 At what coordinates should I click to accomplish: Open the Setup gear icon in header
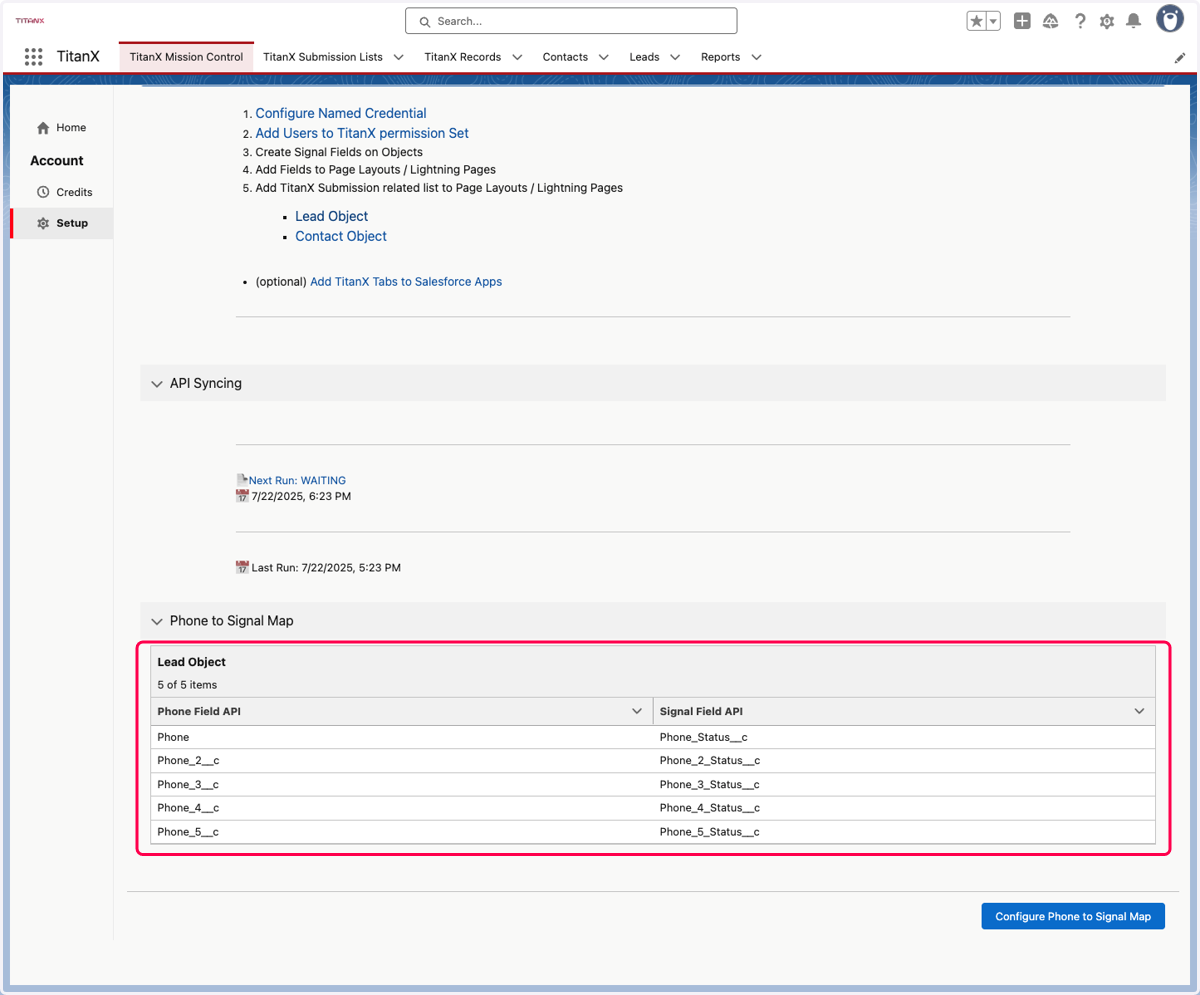1107,21
